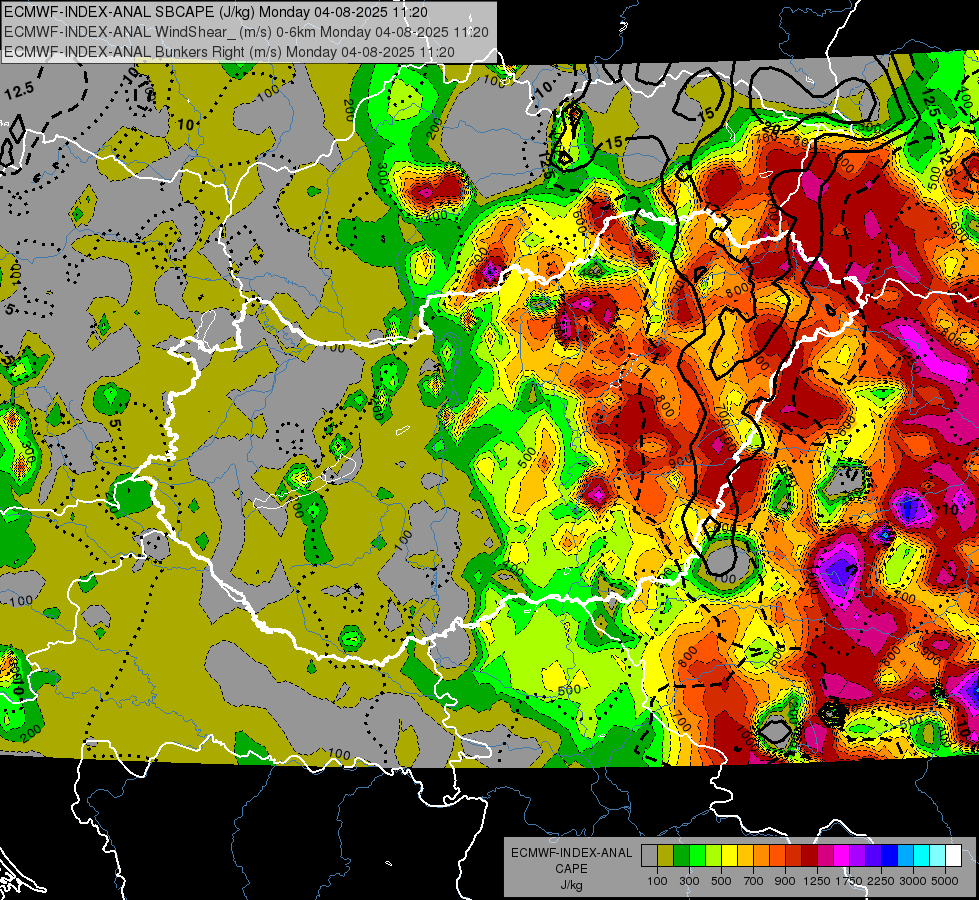This screenshot has height=900, width=979.
Task: Click legend value 500
Action: tap(721, 881)
